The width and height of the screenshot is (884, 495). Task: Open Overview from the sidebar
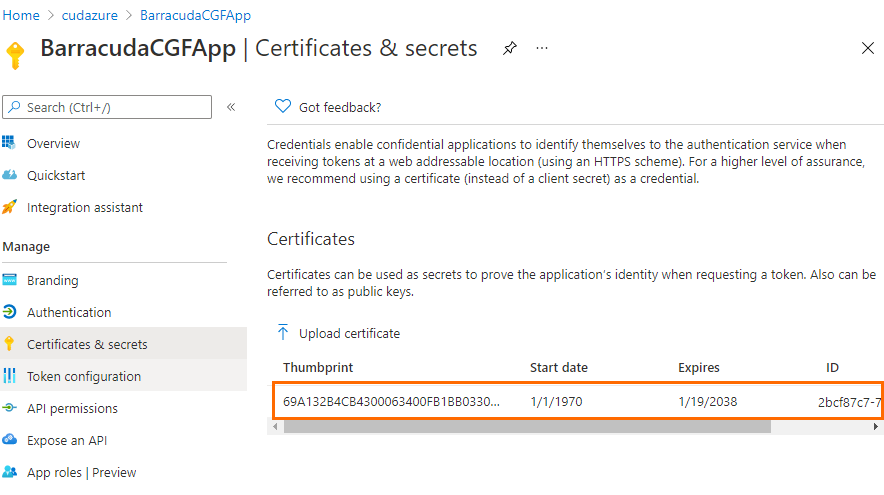tap(53, 143)
